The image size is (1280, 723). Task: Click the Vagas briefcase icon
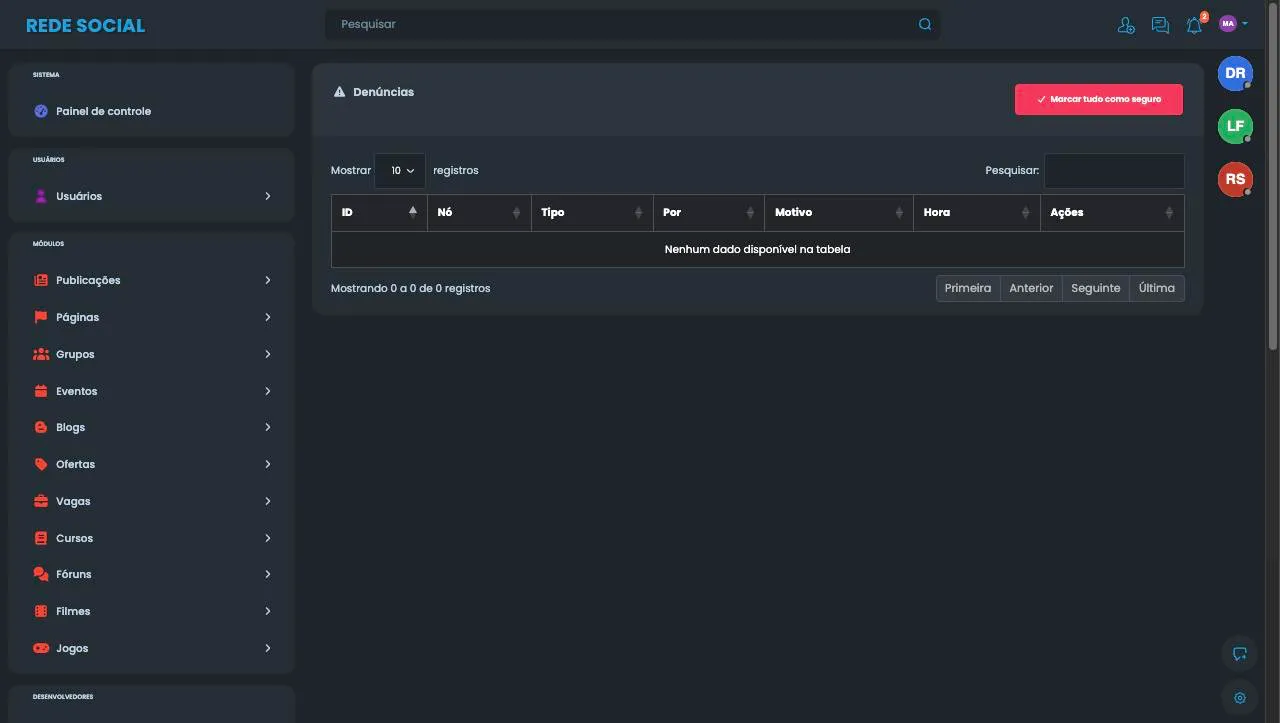click(41, 501)
